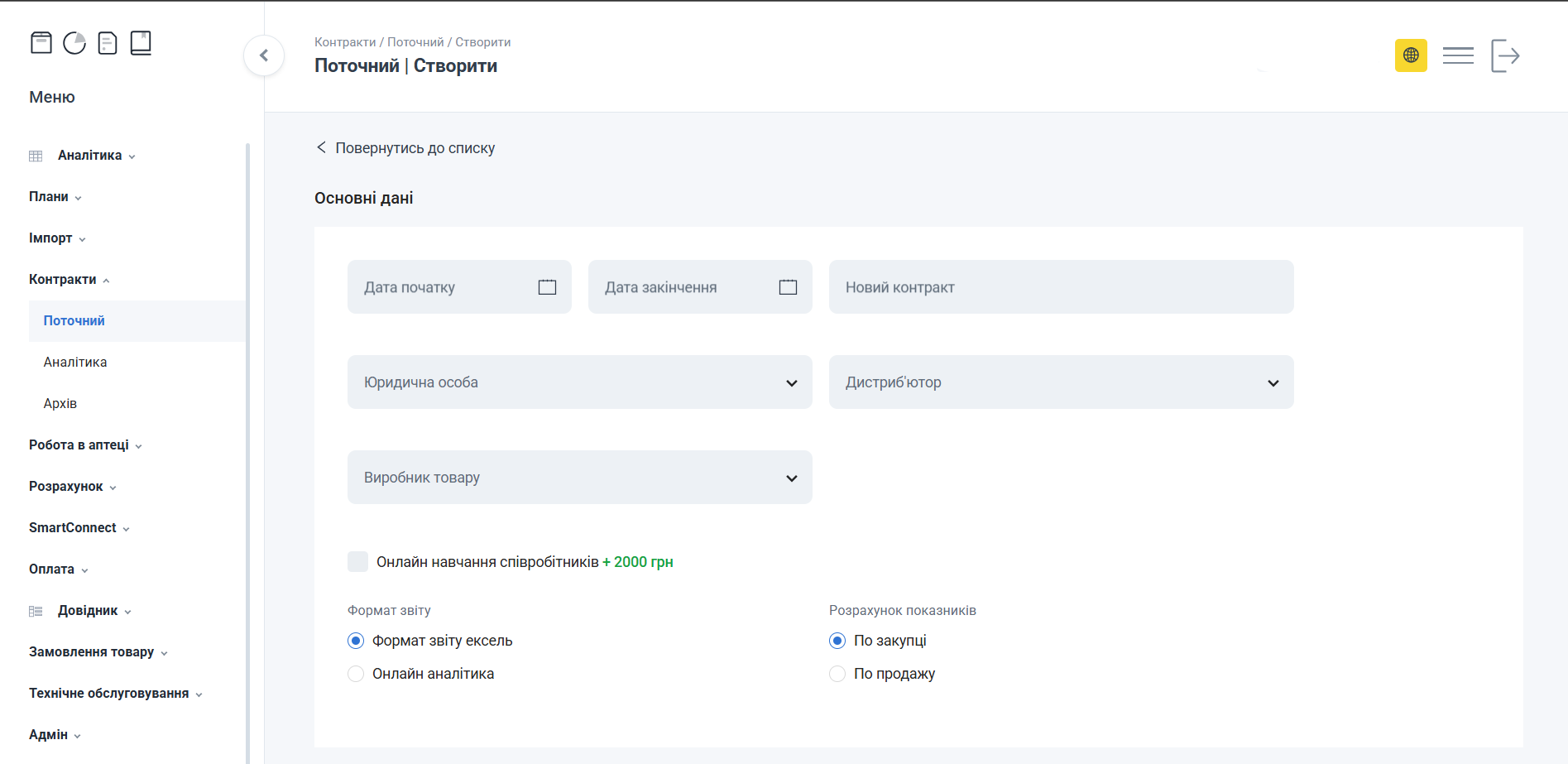Enable Онлайн навчання співробітників checkbox
1568x764 pixels.
pyautogui.click(x=357, y=562)
